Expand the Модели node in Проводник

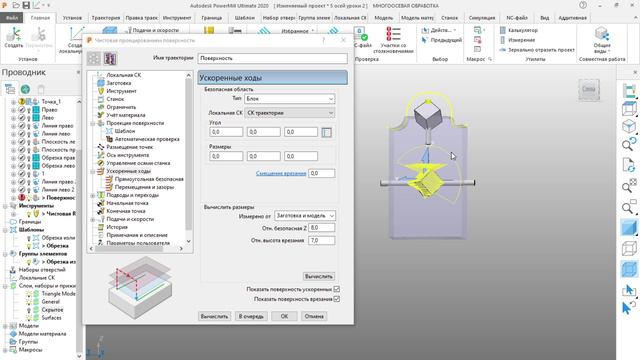click(x=5, y=326)
